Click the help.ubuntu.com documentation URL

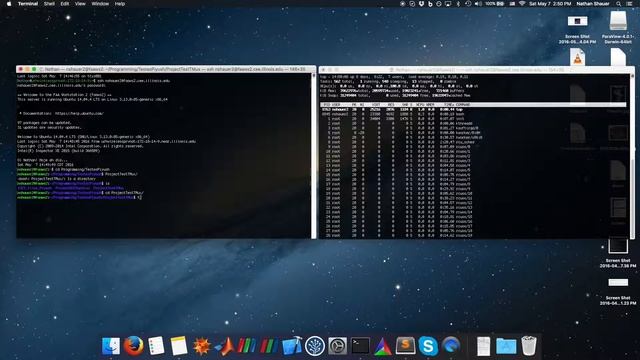(79, 113)
